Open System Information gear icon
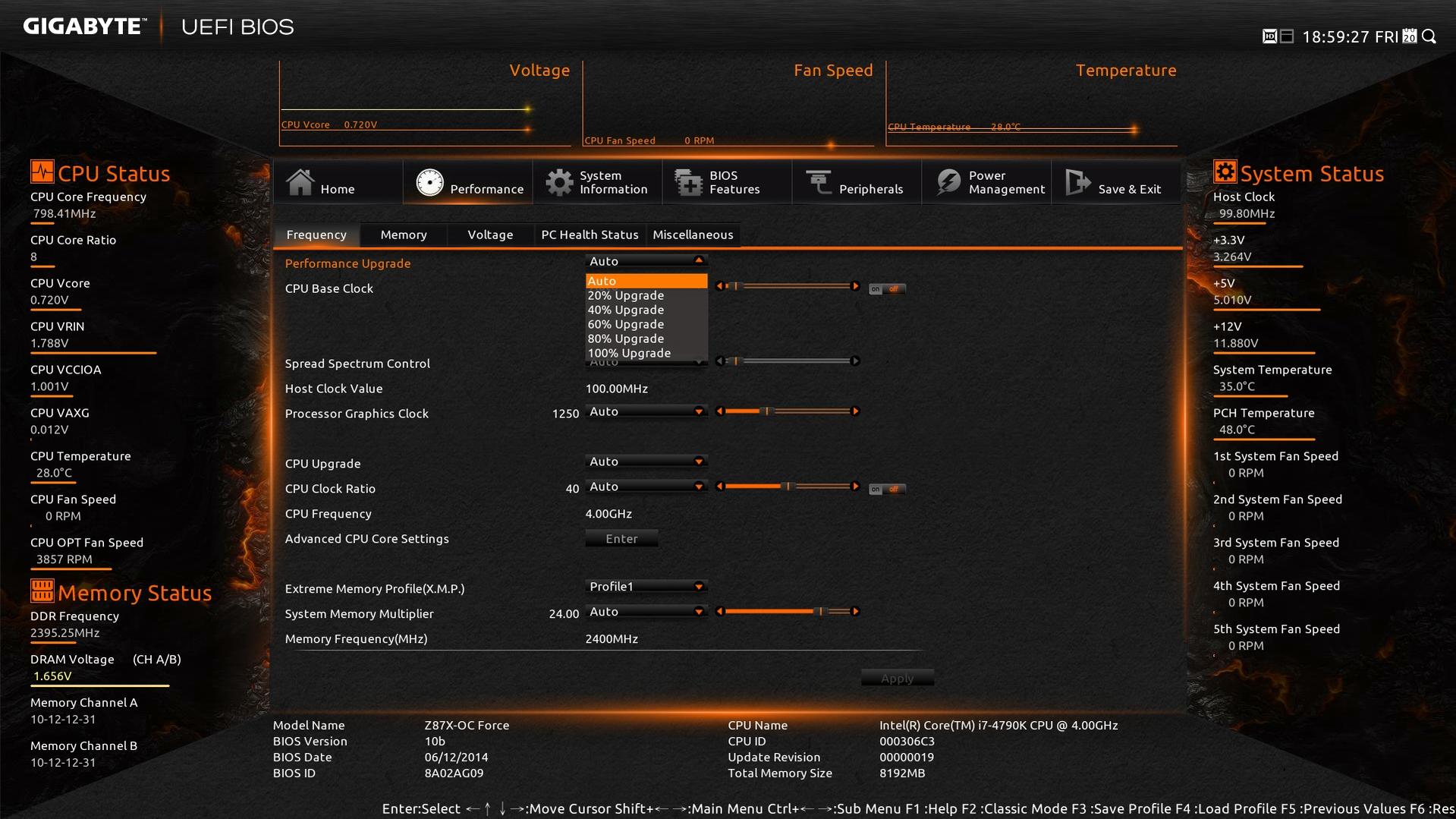 pyautogui.click(x=559, y=182)
